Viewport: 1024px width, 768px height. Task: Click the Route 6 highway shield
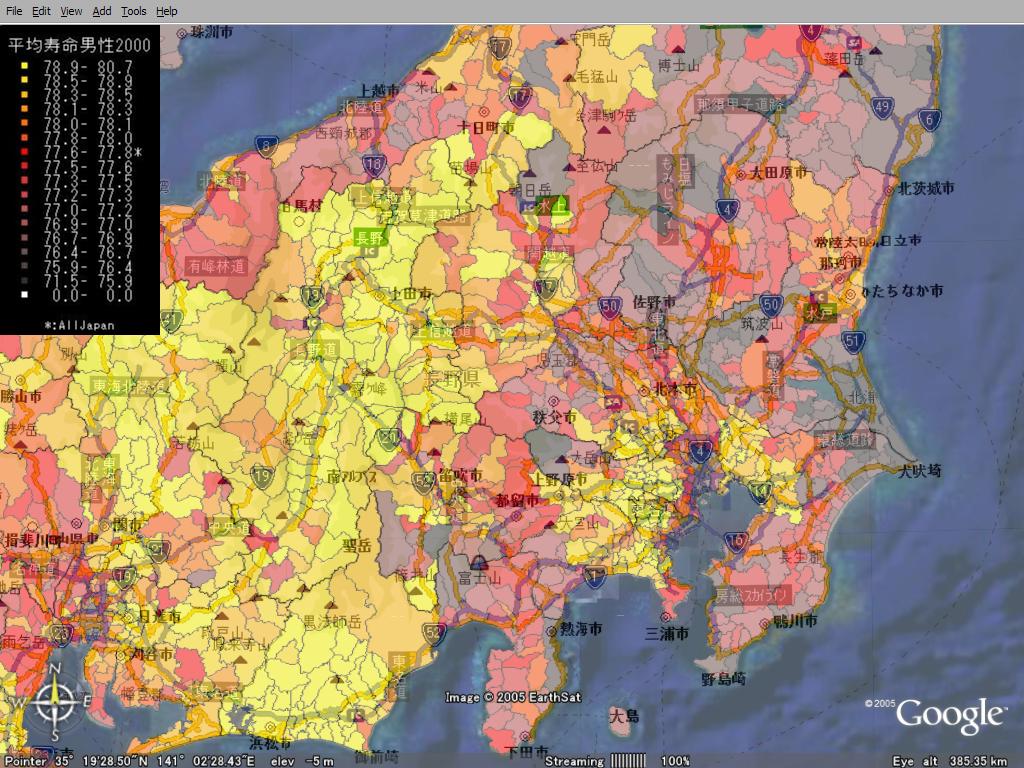click(x=930, y=120)
